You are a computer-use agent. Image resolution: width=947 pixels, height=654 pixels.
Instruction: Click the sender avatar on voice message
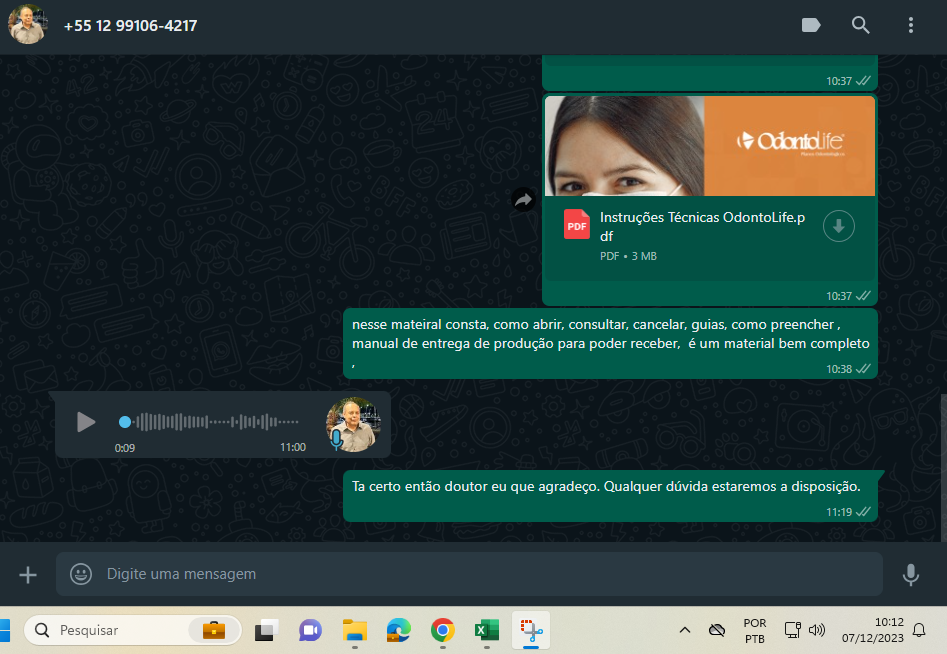(x=351, y=424)
